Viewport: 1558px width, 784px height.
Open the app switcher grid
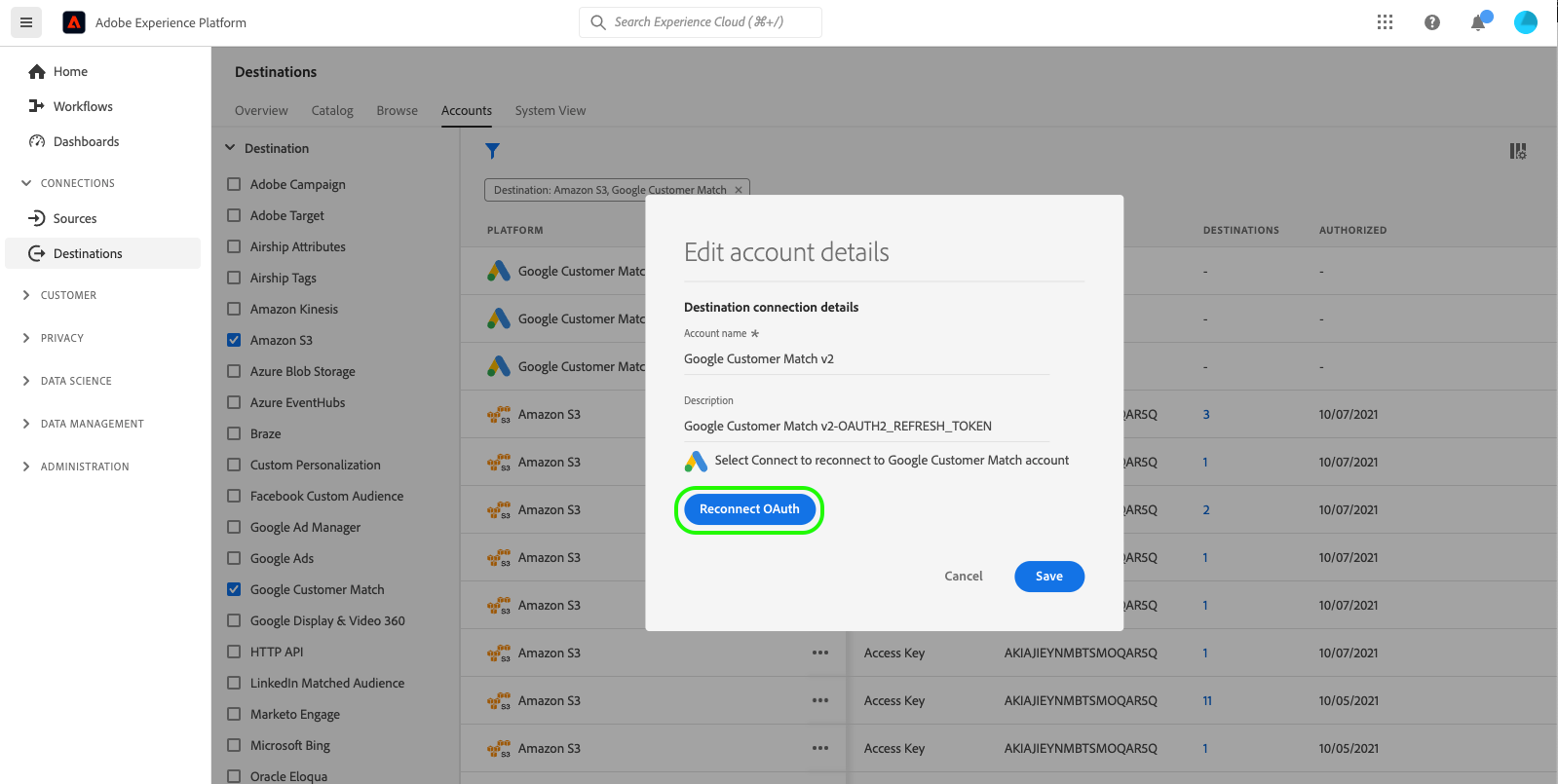click(1385, 22)
